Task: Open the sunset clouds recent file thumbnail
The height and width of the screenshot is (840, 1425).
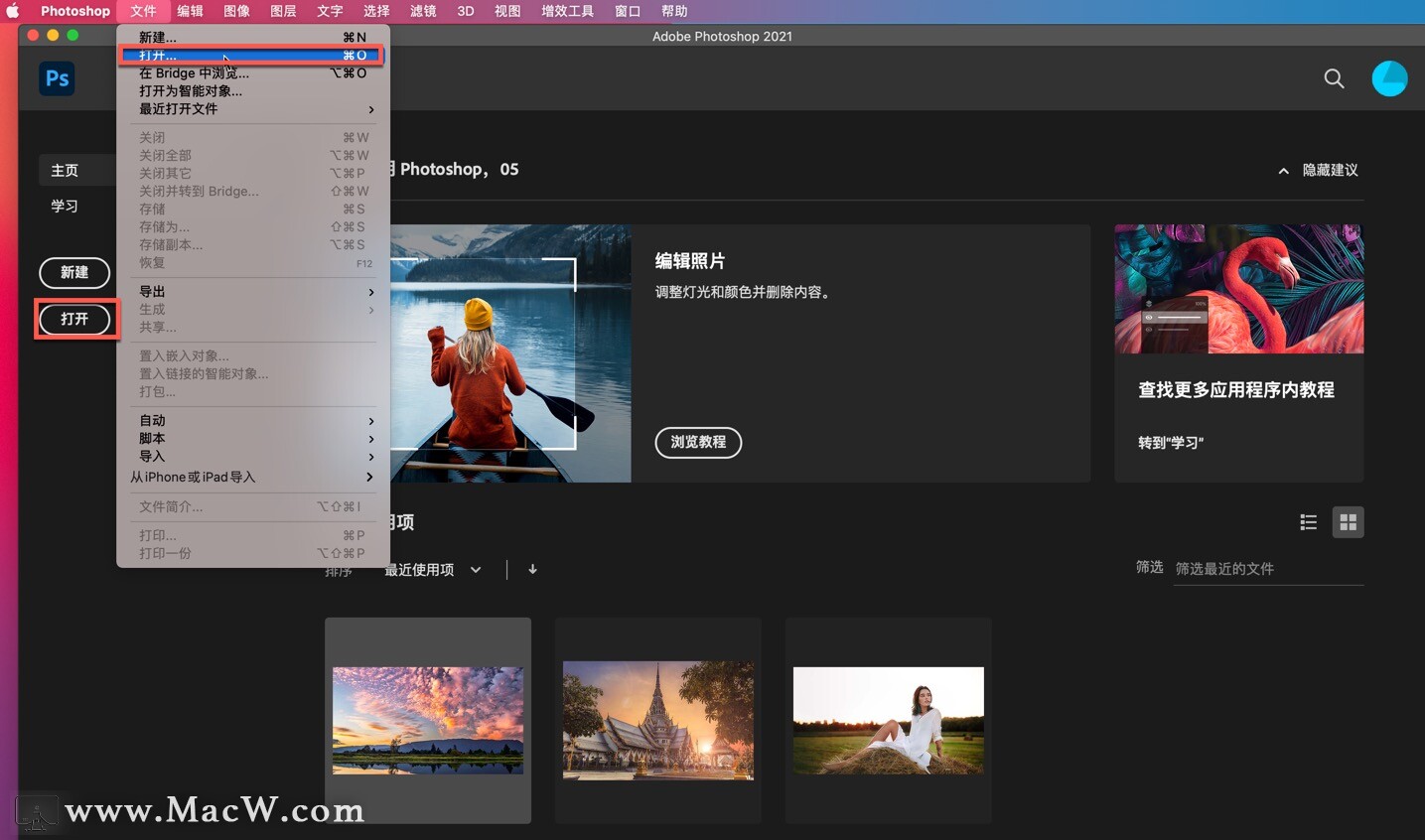Action: click(428, 721)
